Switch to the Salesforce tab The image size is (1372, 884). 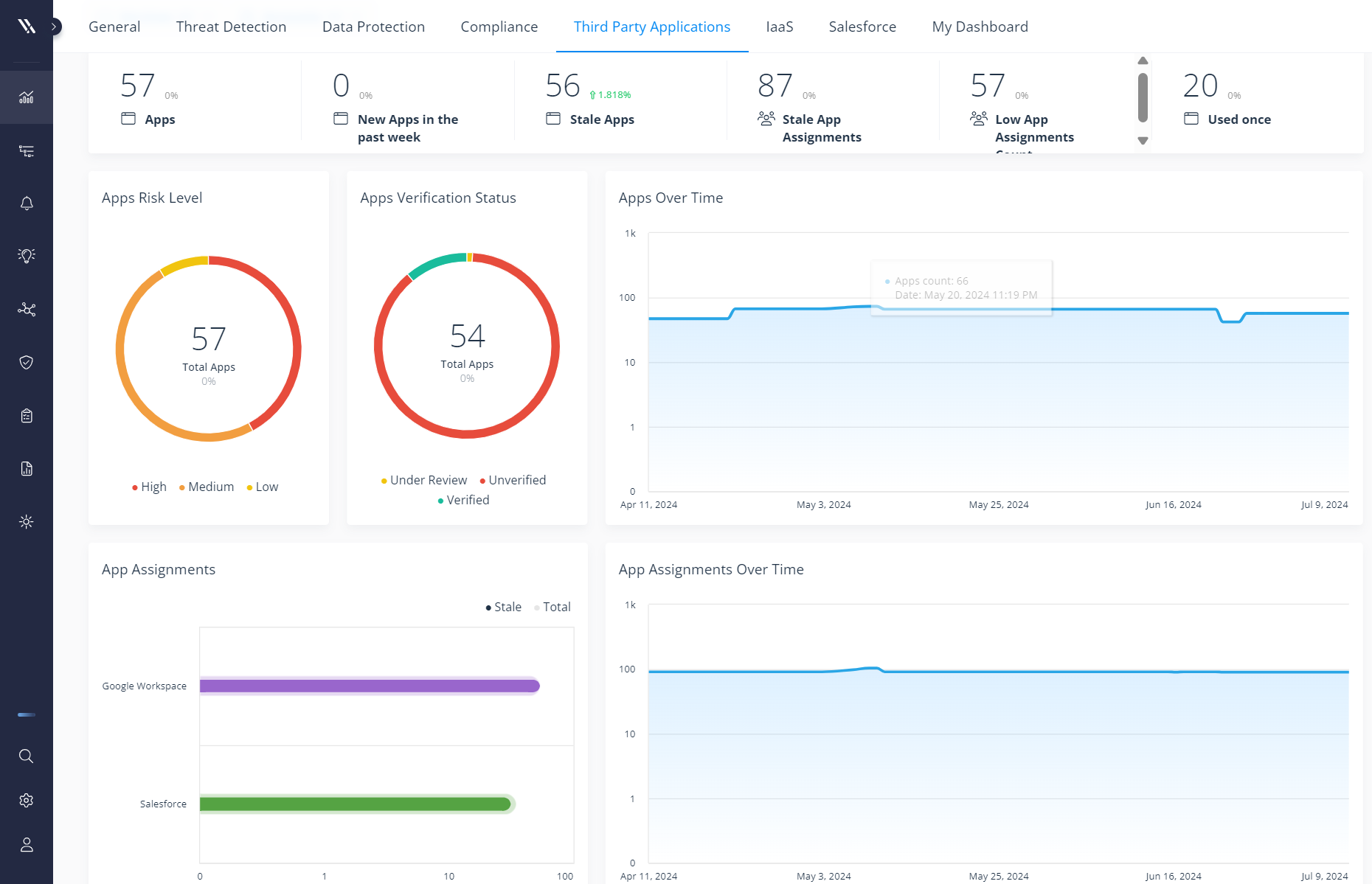(862, 27)
